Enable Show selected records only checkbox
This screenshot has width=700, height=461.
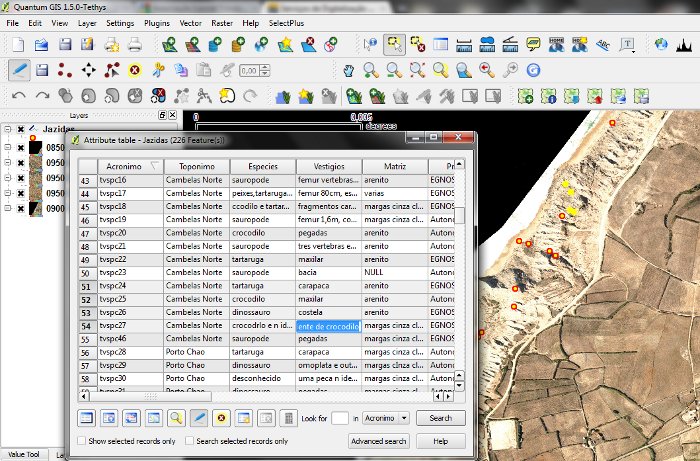(82, 441)
